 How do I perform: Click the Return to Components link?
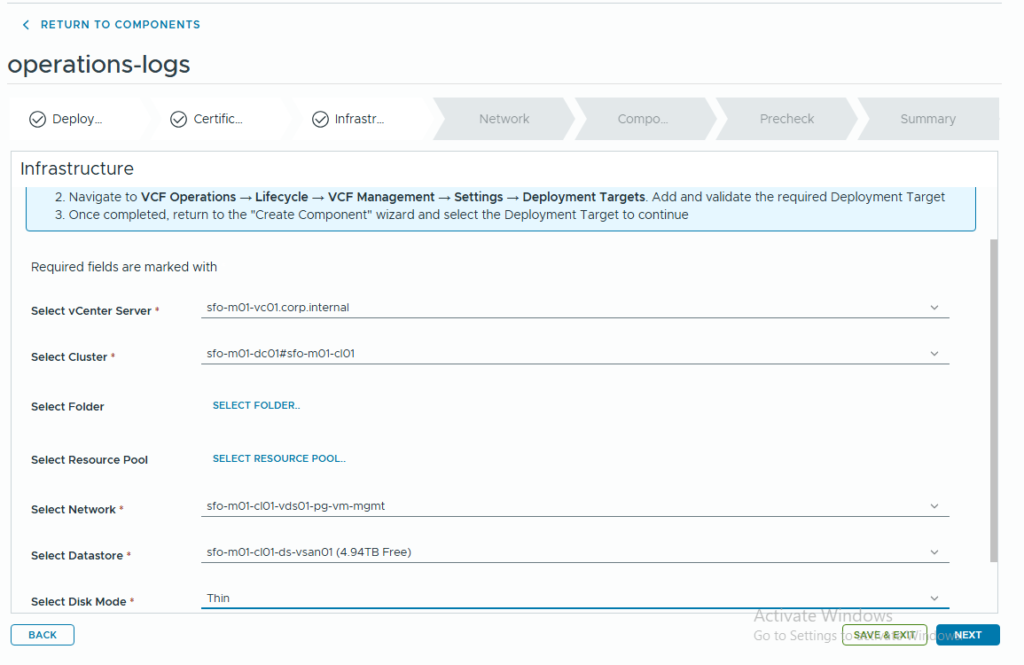click(x=120, y=25)
